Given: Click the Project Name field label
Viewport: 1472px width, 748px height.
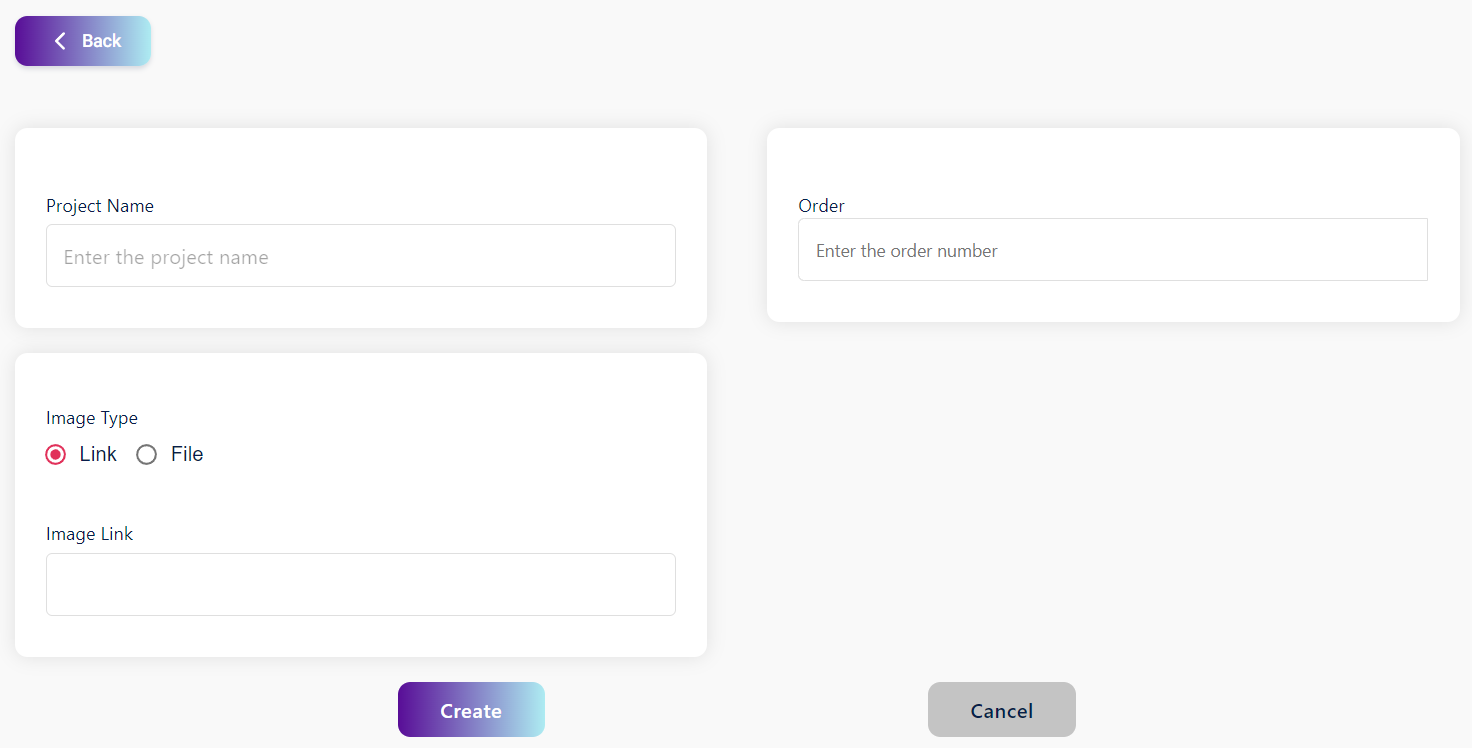Looking at the screenshot, I should 100,206.
